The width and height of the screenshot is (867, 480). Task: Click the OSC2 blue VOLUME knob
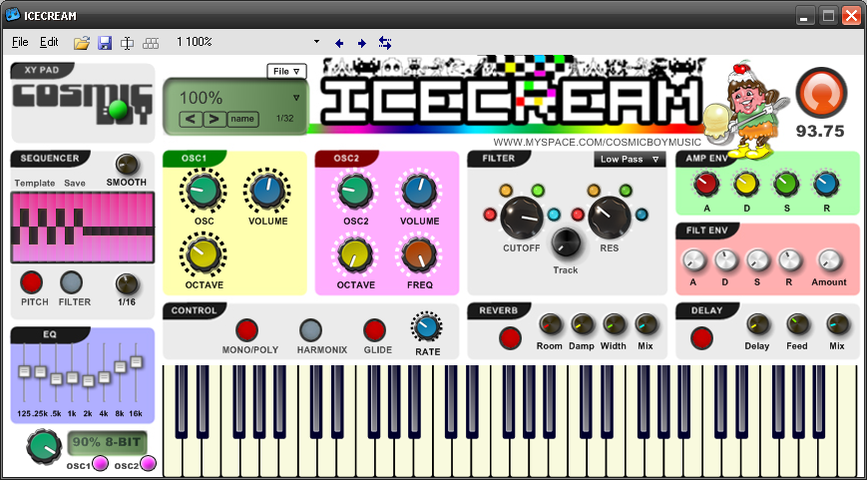(419, 190)
